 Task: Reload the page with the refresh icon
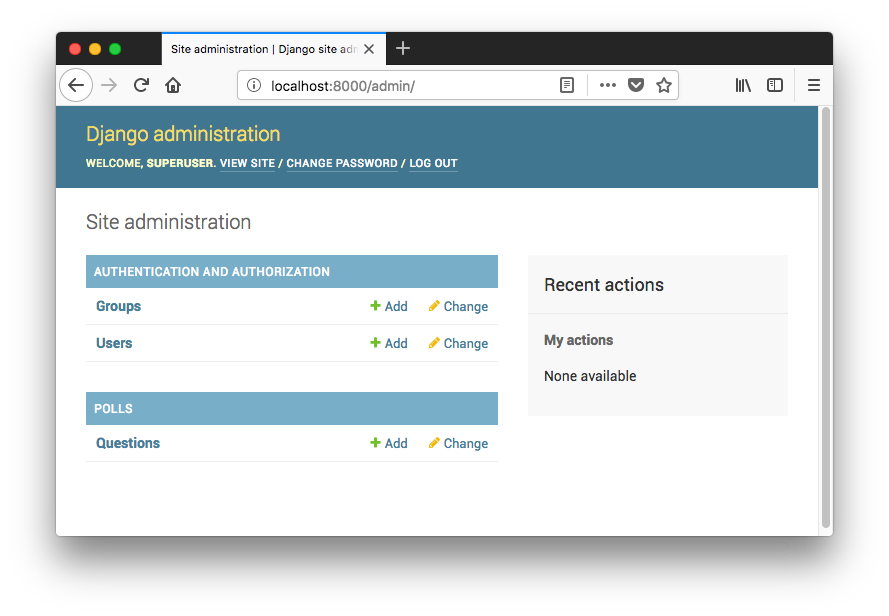[x=141, y=85]
